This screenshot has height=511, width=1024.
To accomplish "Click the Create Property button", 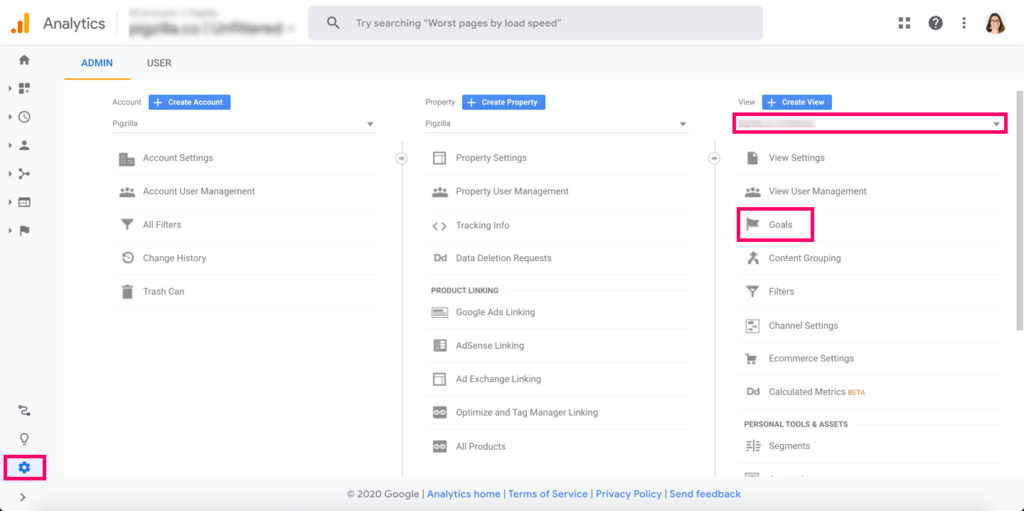I will tap(504, 102).
